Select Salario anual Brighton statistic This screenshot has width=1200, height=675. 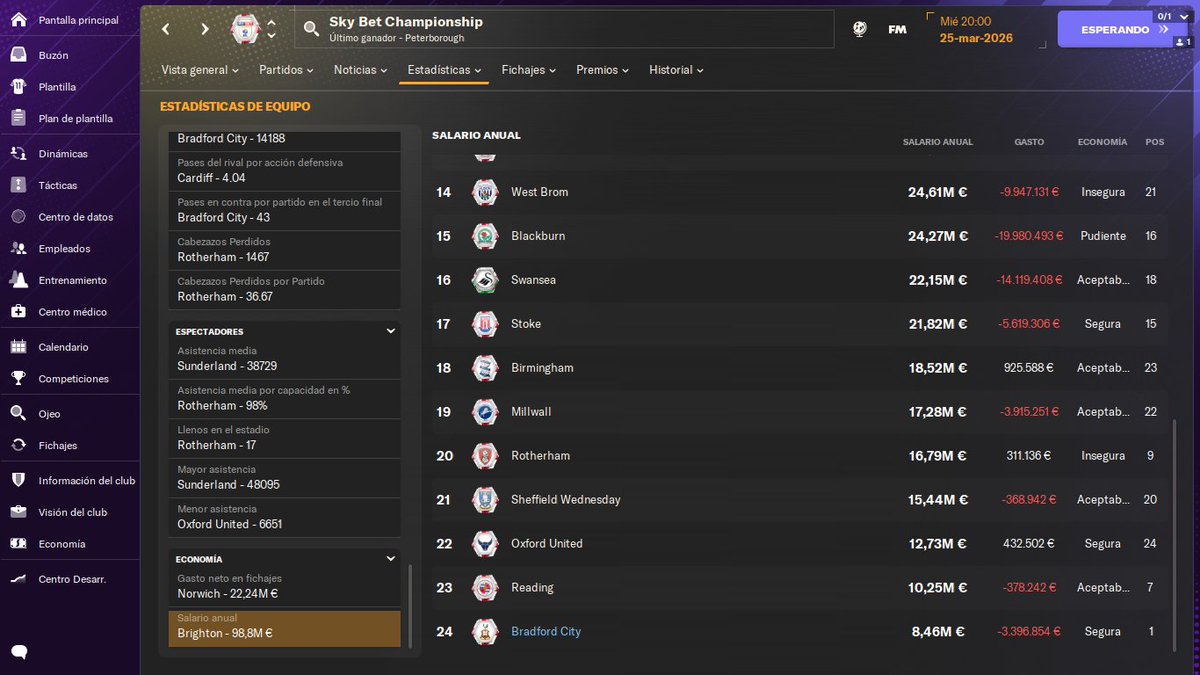tap(285, 627)
